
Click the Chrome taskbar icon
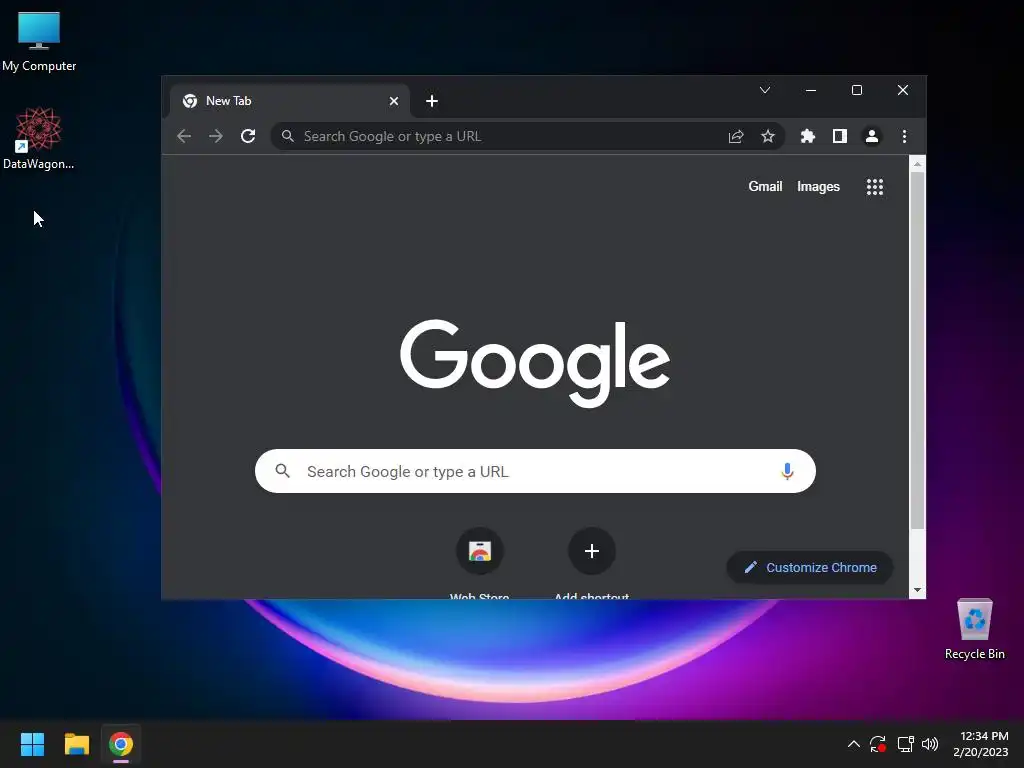[x=121, y=744]
